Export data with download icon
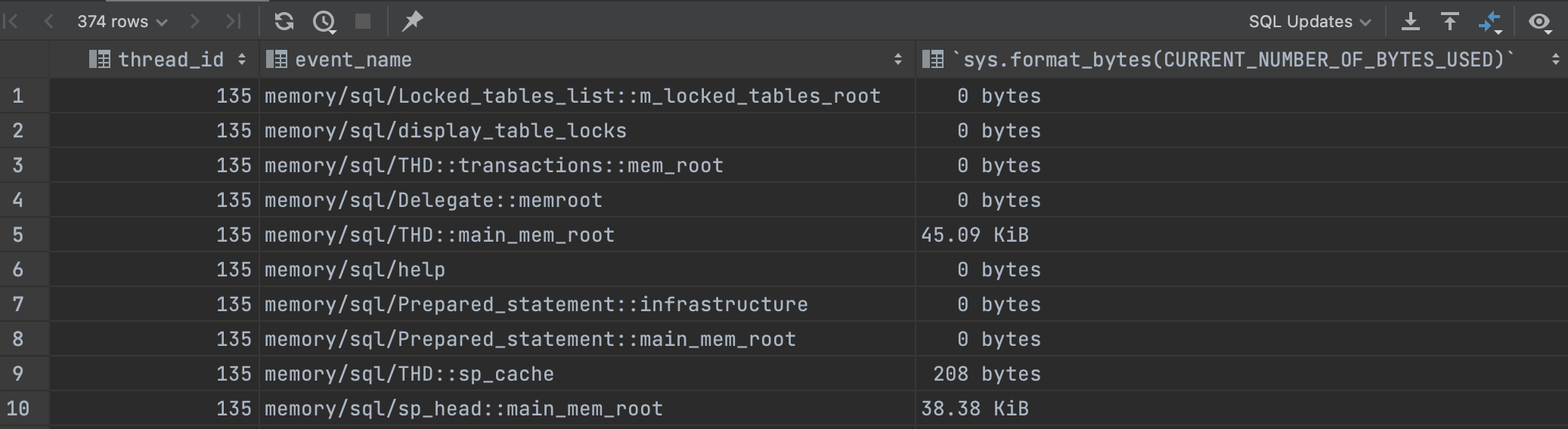This screenshot has width=1568, height=429. tap(1411, 22)
